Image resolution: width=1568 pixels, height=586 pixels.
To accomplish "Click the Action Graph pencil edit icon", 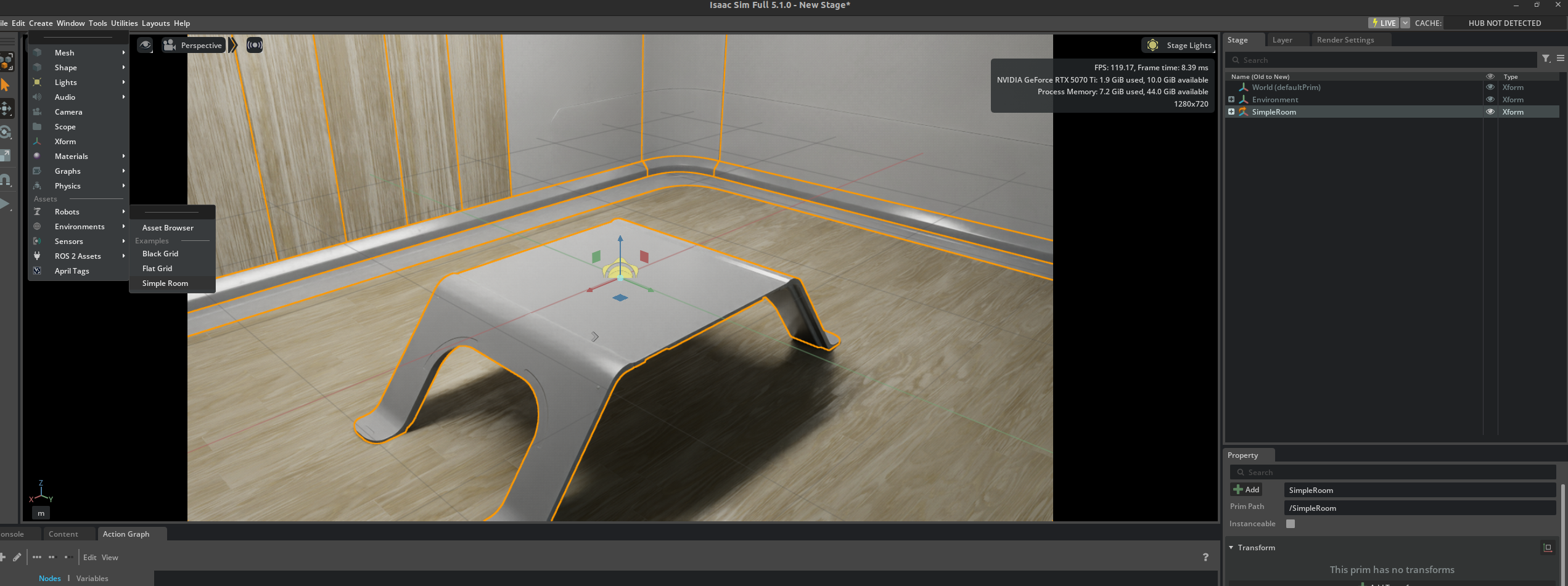I will pos(17,557).
